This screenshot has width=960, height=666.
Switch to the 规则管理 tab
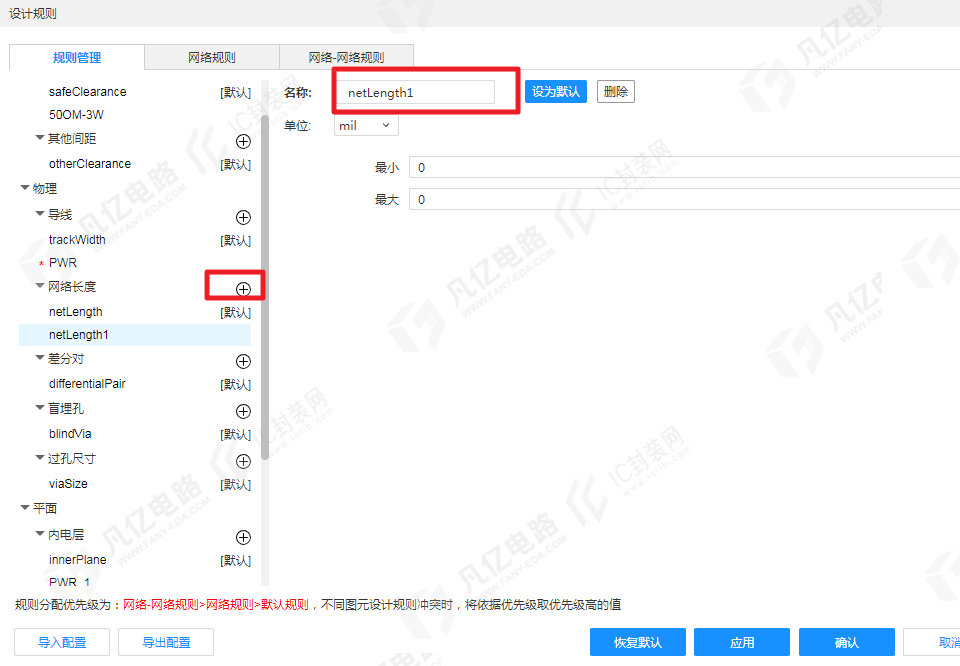click(77, 58)
